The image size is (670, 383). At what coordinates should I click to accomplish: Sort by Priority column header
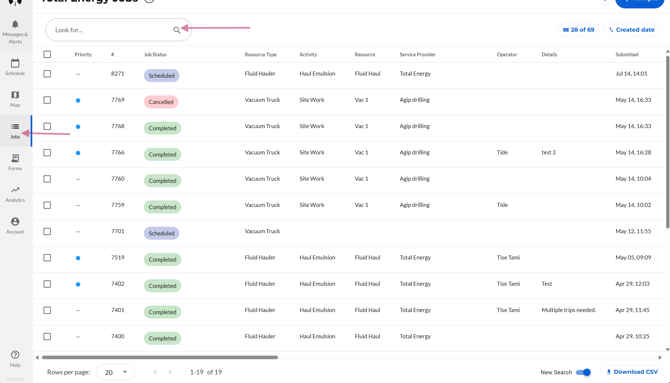click(83, 55)
